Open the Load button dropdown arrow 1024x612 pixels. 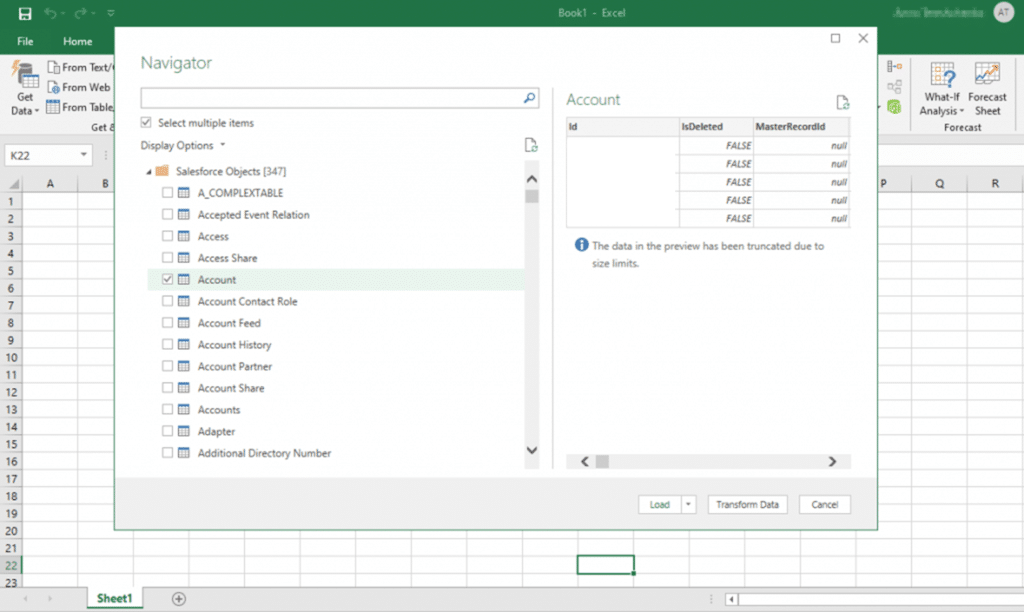pos(688,504)
